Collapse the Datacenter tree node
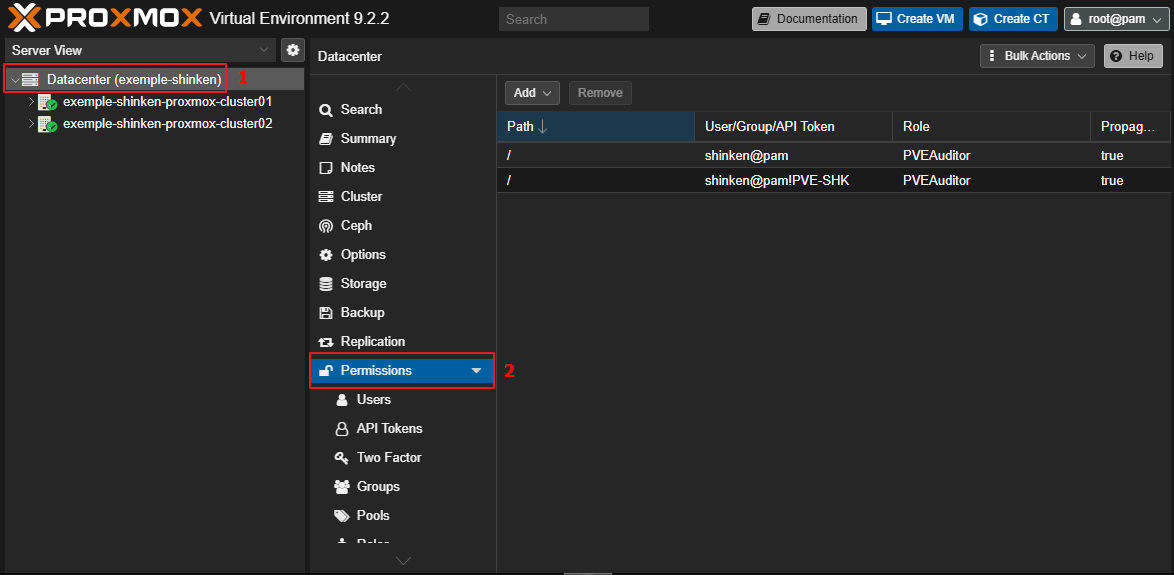Viewport: 1174px width, 575px height. pos(15,79)
